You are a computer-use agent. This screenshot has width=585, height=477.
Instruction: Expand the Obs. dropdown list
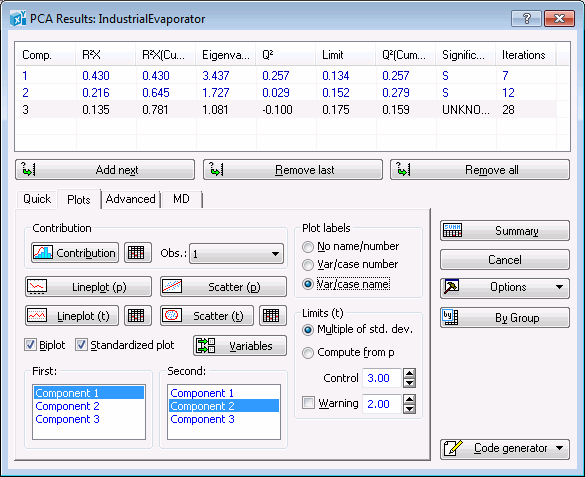point(237,254)
